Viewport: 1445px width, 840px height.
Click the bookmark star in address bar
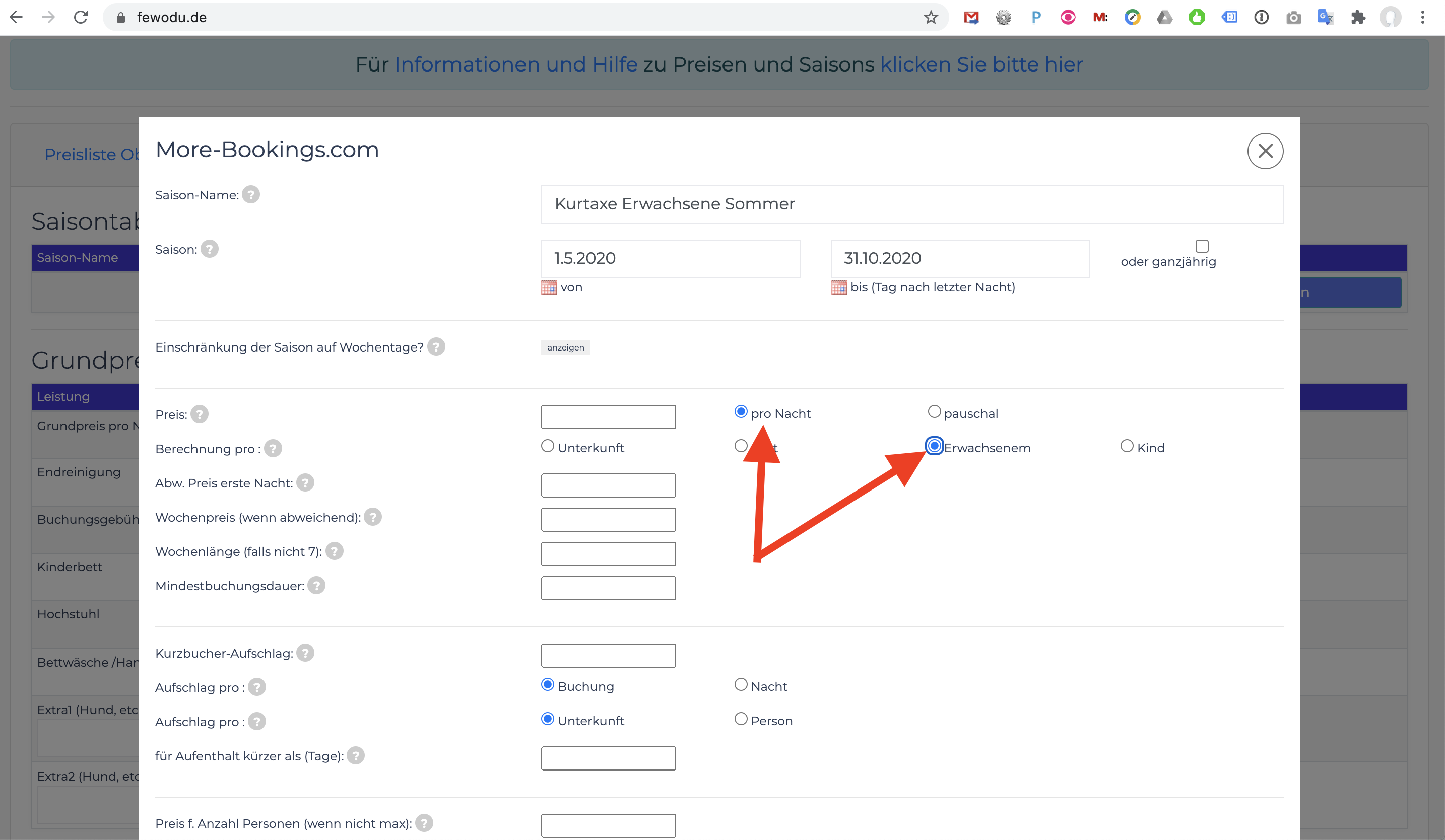coord(931,17)
